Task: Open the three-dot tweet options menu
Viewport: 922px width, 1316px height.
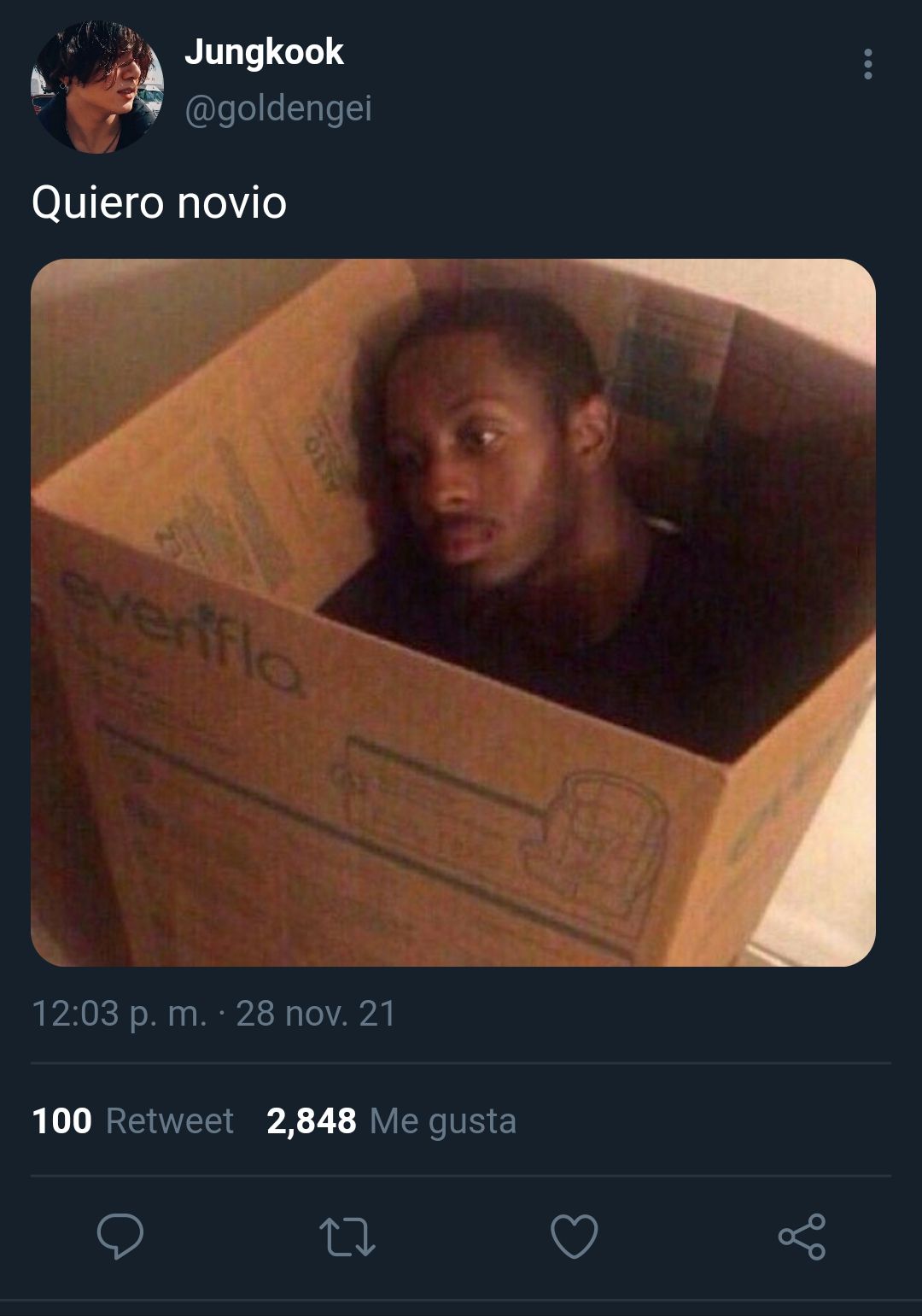Action: click(867, 64)
